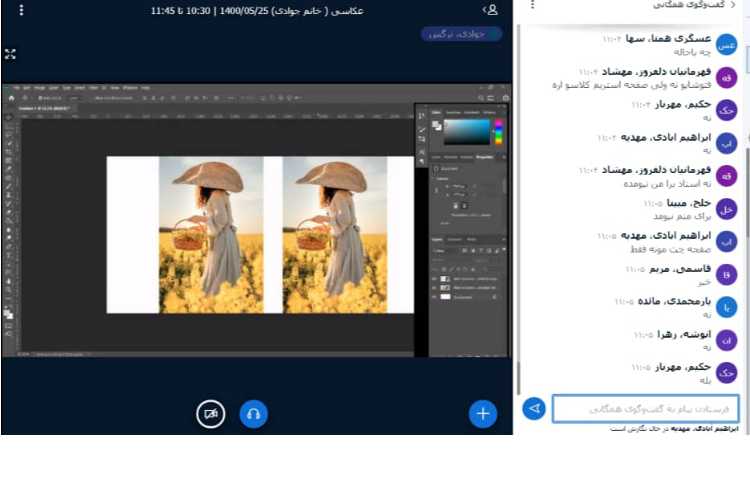750x480 pixels.
Task: Switch to the Swatches tab
Action: (x=453, y=113)
